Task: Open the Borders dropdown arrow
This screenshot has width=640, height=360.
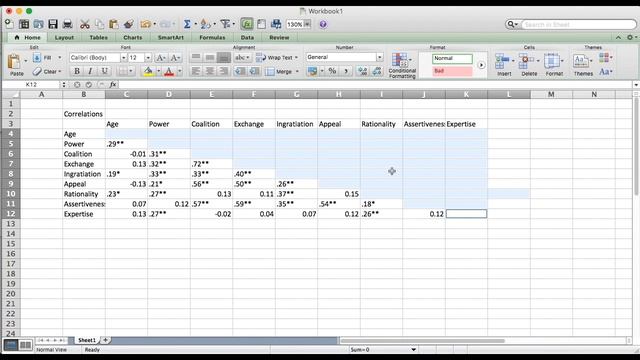Action: tap(131, 71)
